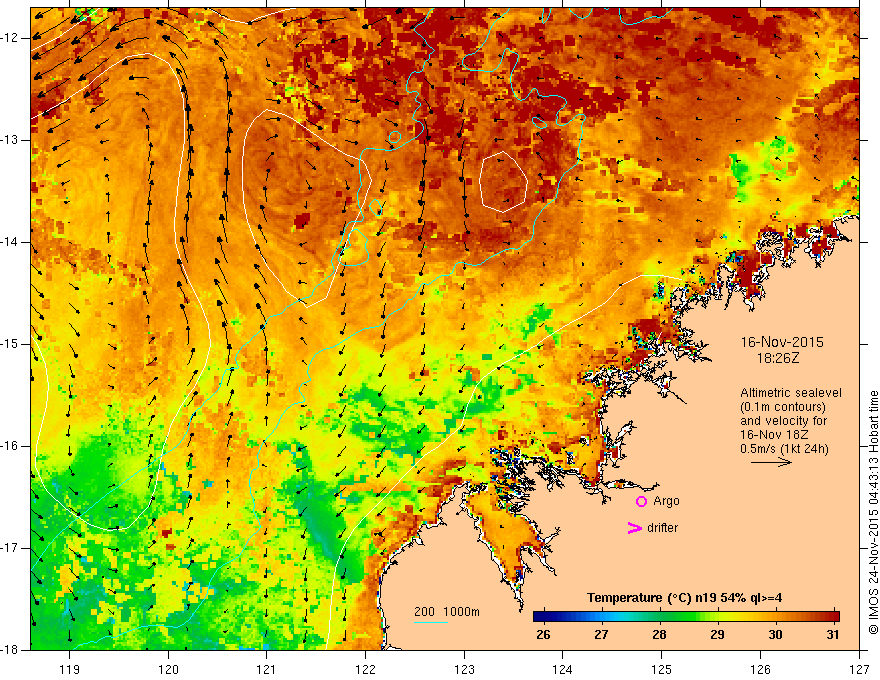Click the '16-Nov-2015' date label
The image size is (880, 680).
point(782,342)
